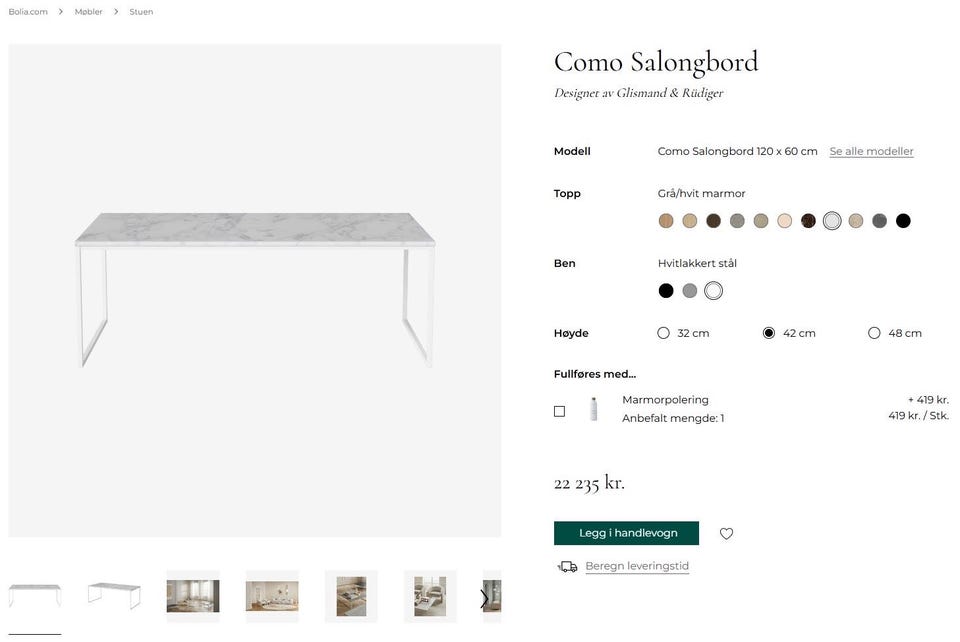This screenshot has height=642, width=960.
Task: Open the Se alle modeller link
Action: pos(871,152)
